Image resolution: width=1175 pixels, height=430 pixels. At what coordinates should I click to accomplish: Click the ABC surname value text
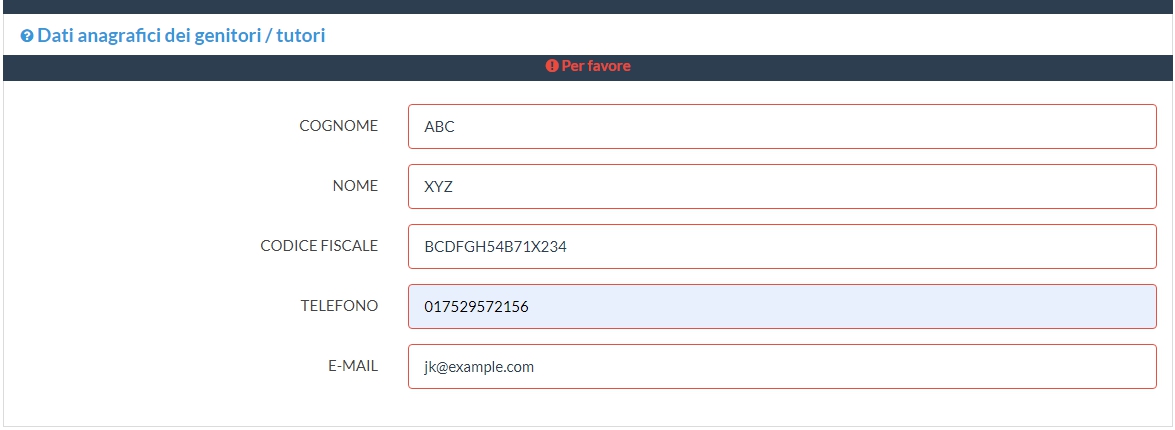coord(440,127)
